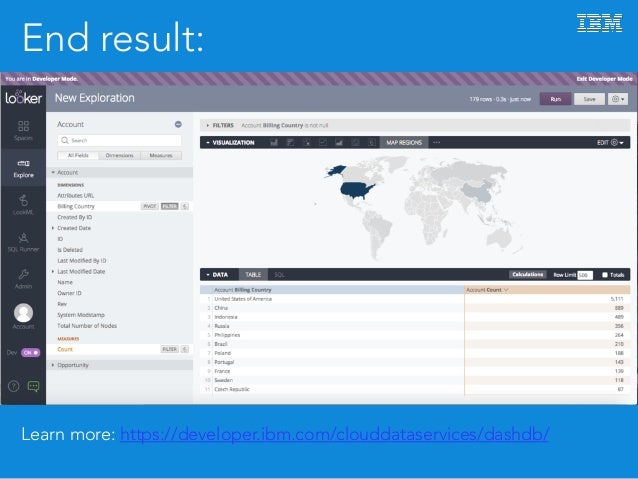This screenshot has height=479, width=638.
Task: Open the Calculations button
Action: (527, 275)
